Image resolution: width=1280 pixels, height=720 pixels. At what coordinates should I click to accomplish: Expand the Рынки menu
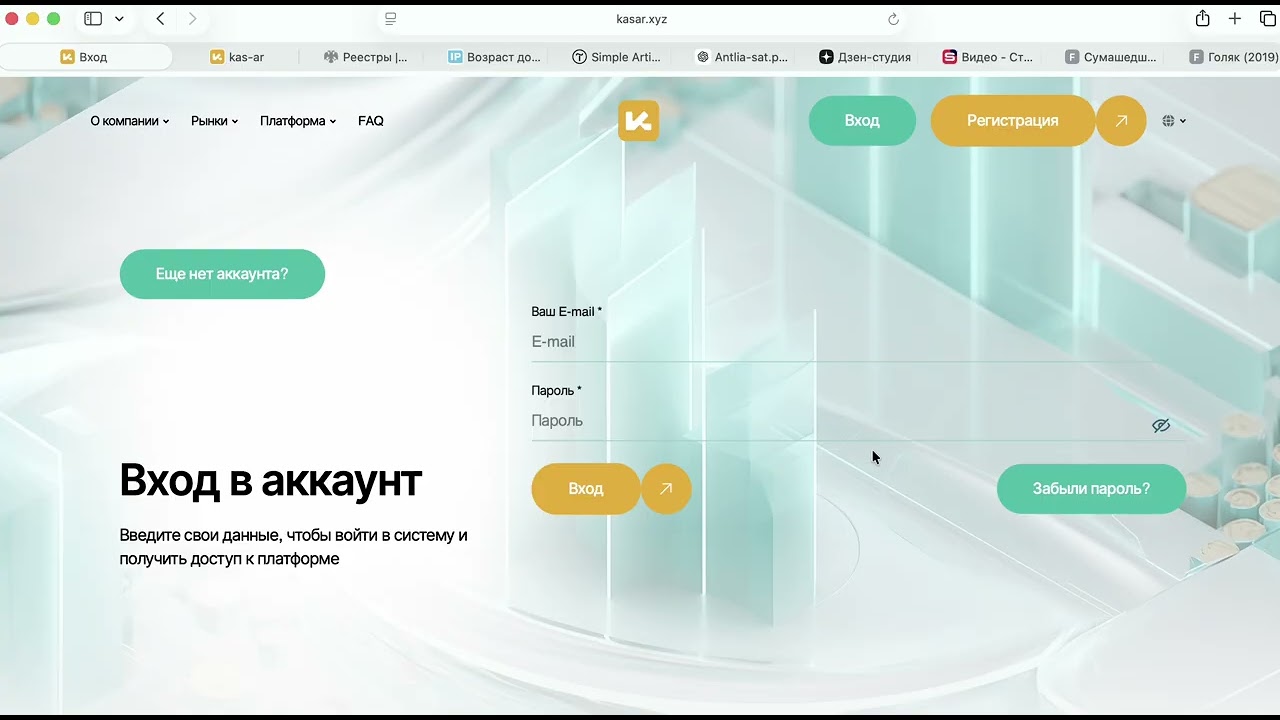point(214,121)
